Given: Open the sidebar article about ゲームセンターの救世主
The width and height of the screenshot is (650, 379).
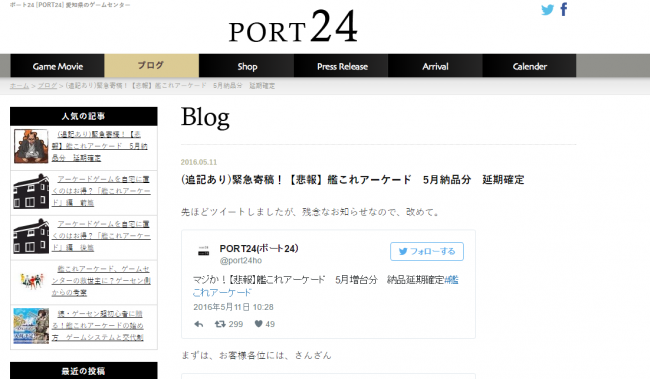Looking at the screenshot, I should tap(101, 281).
